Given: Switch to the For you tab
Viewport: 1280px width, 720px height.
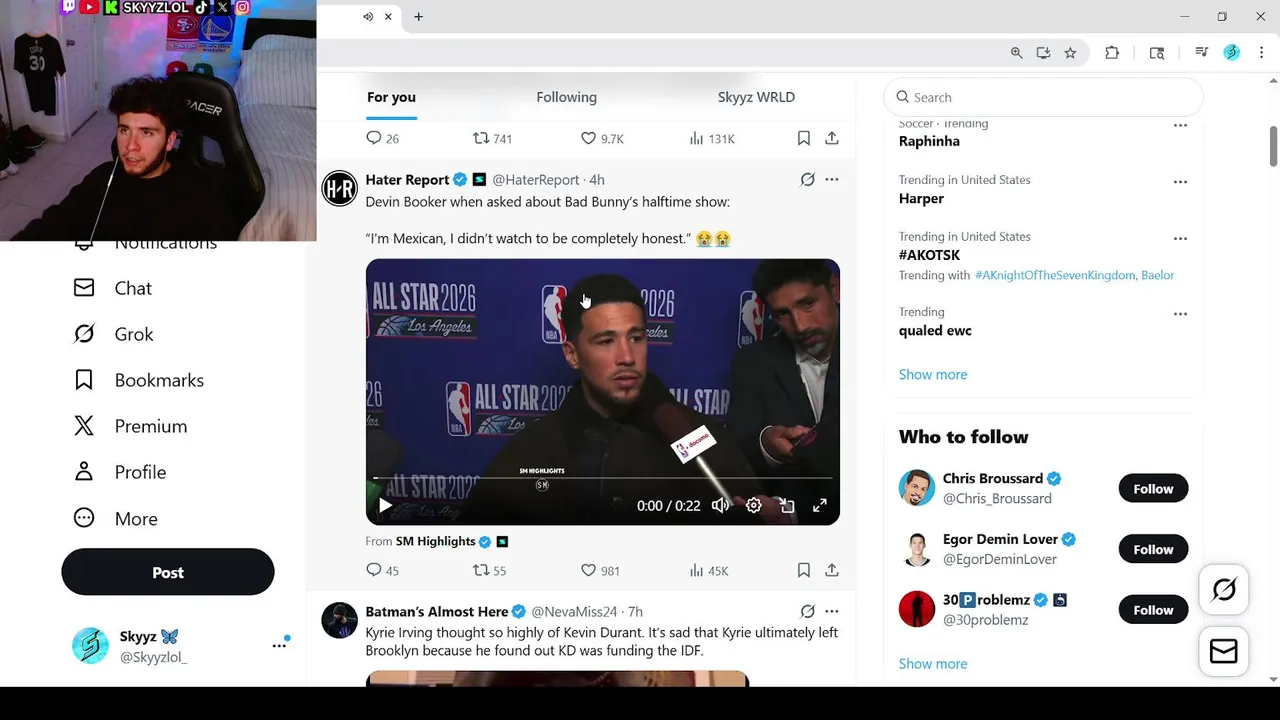Looking at the screenshot, I should 391,97.
